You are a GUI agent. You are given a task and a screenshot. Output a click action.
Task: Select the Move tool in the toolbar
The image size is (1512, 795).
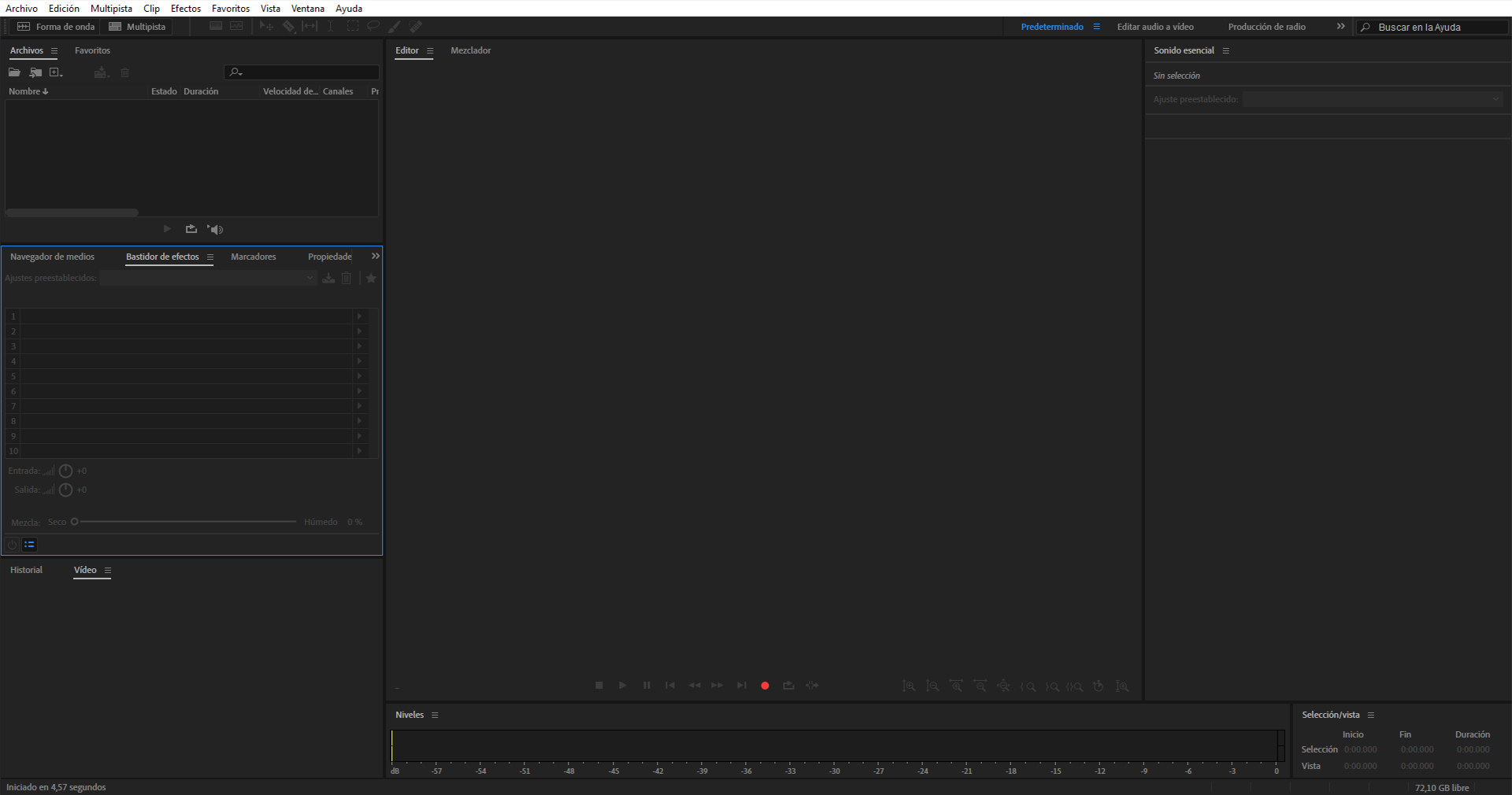click(x=266, y=27)
